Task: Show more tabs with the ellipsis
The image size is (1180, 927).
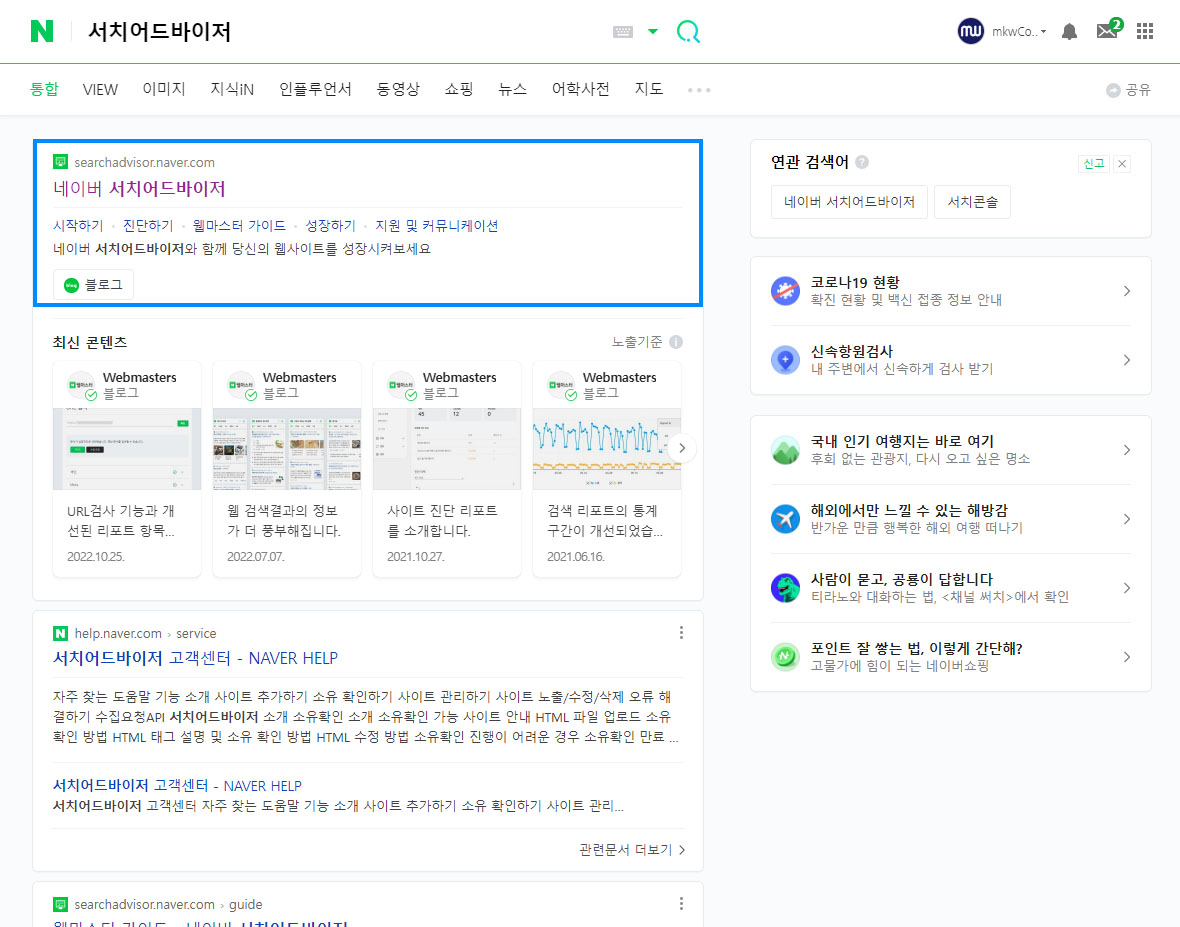Action: tap(698, 90)
